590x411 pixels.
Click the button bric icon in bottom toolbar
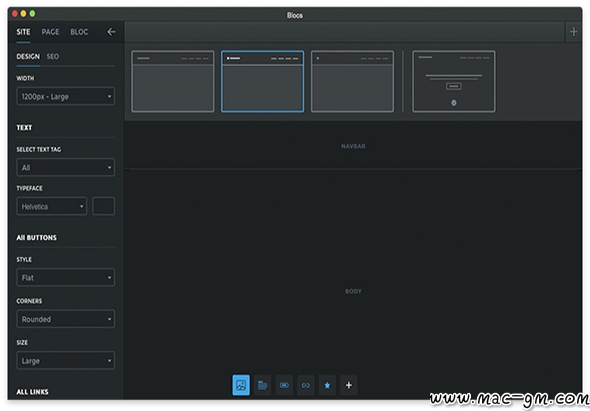point(284,385)
